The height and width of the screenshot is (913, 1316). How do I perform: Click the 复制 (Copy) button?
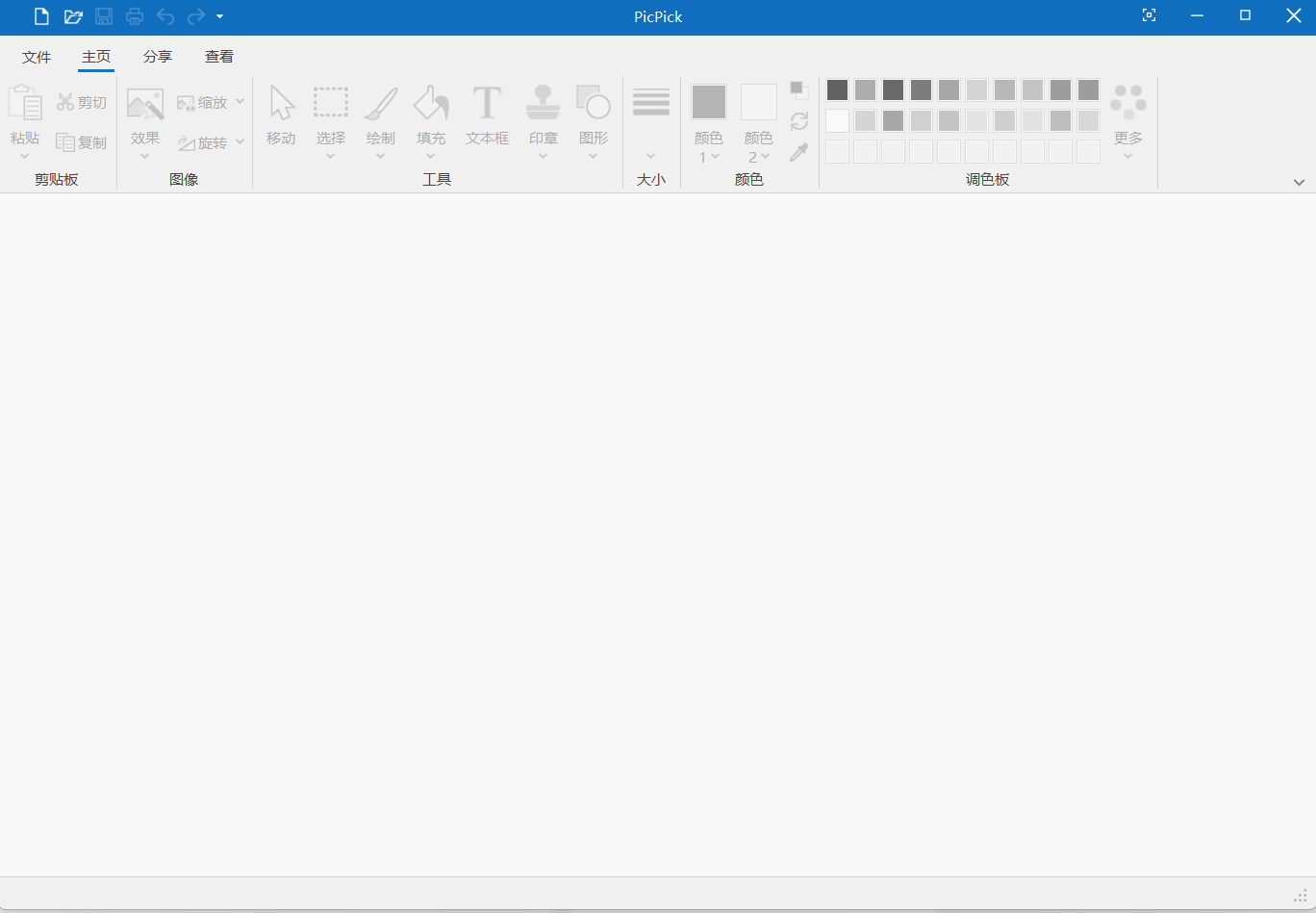click(82, 142)
